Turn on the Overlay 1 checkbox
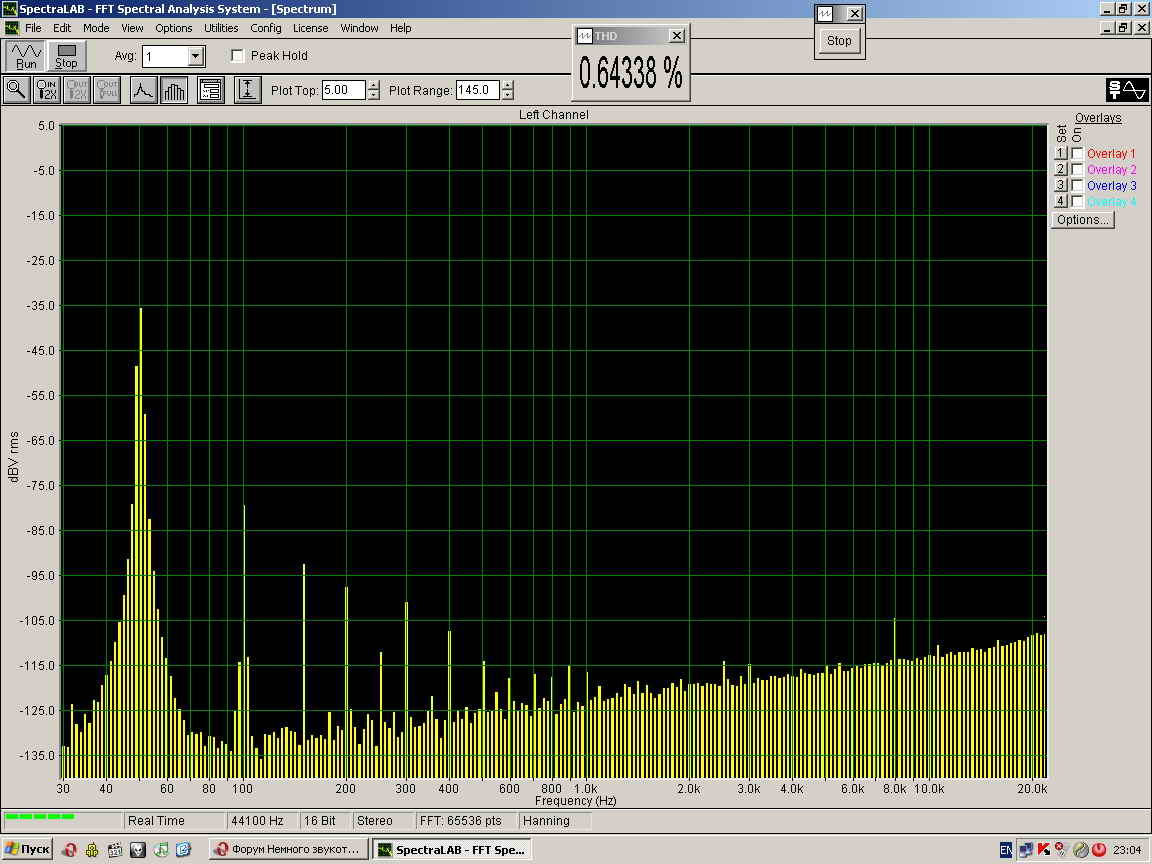This screenshot has height=864, width=1152. [x=1077, y=154]
